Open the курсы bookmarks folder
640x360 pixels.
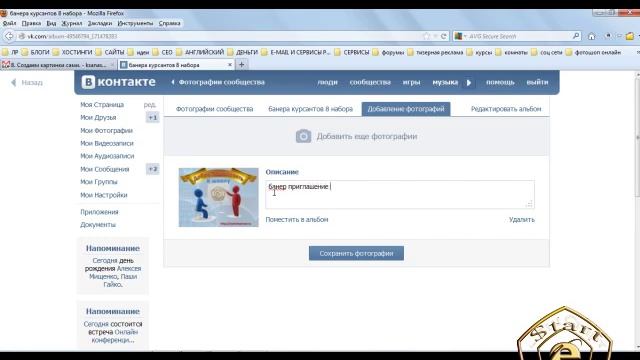(480, 52)
